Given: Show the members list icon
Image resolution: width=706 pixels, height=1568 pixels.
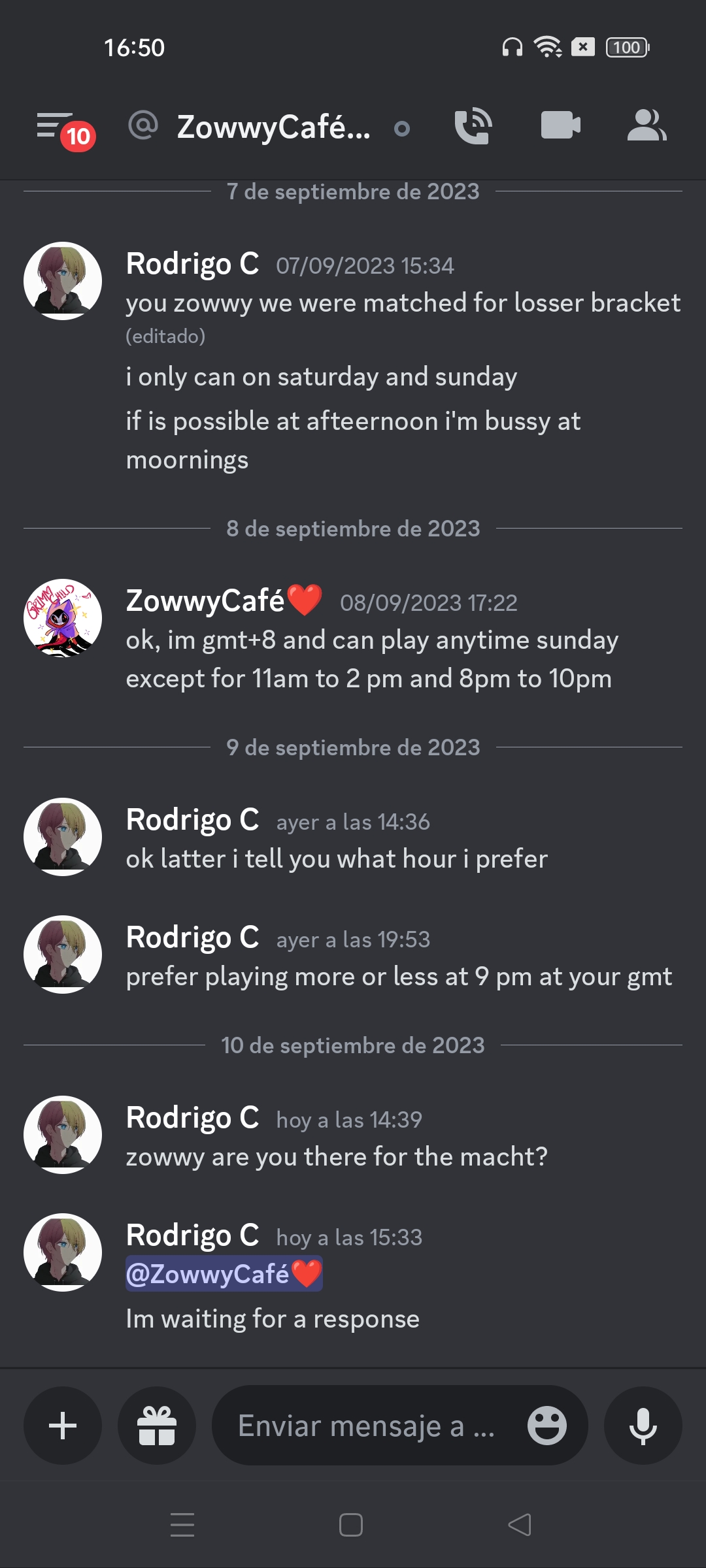Looking at the screenshot, I should [x=647, y=125].
